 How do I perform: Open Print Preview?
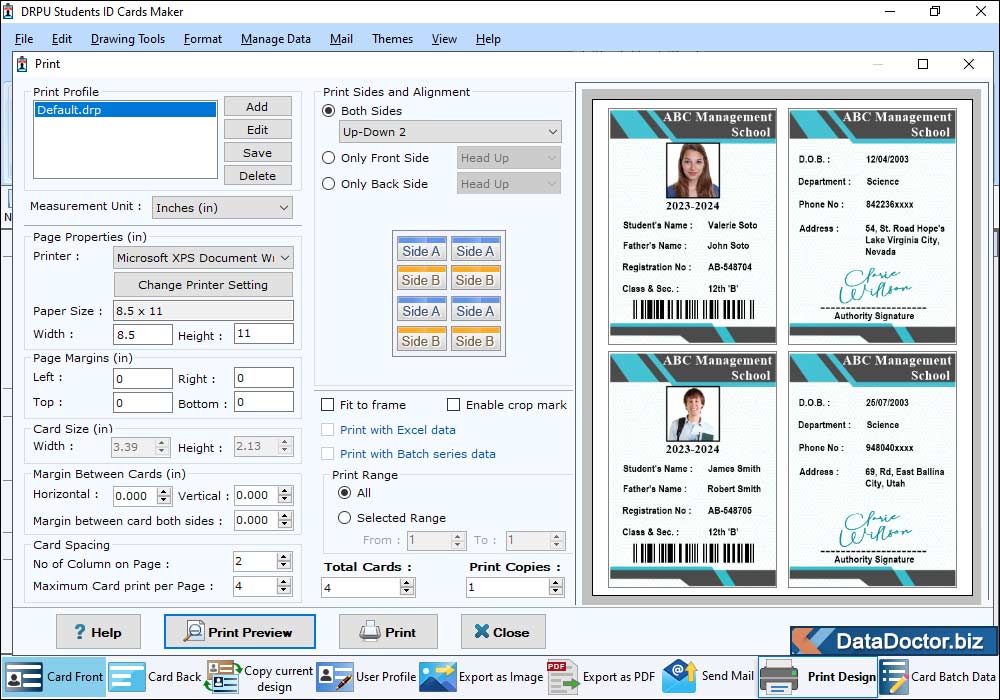(x=240, y=632)
